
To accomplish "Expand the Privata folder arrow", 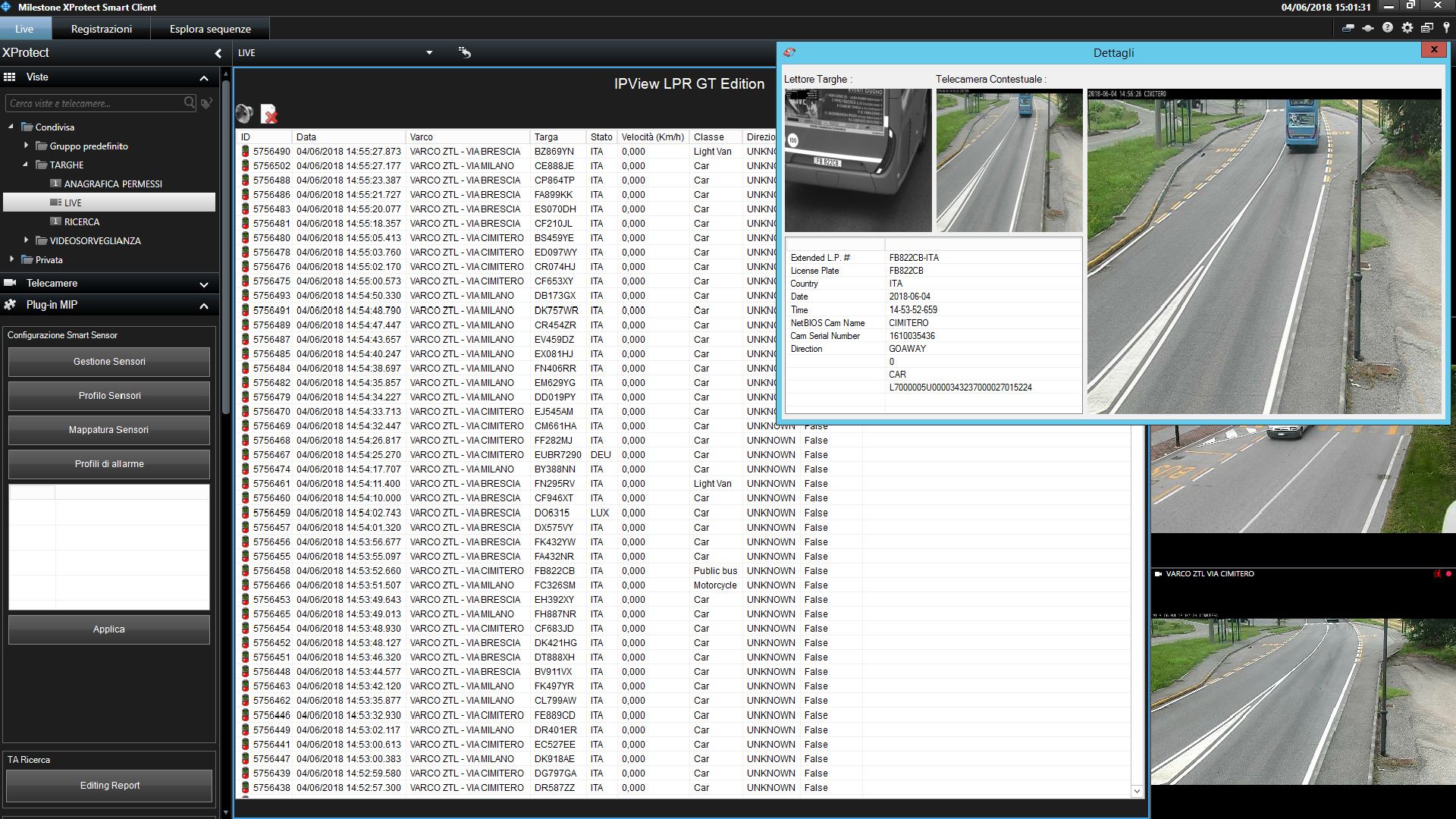I will 11,259.
